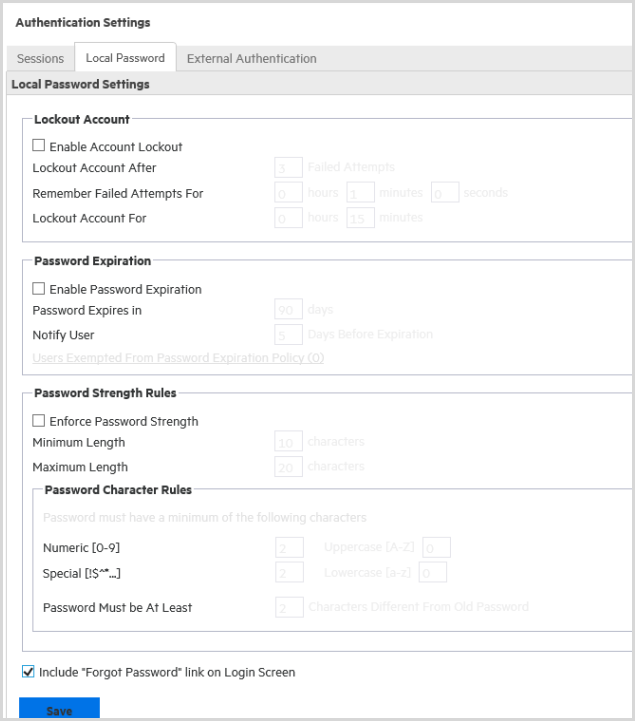
Task: Uncheck the "Forgot Password" link option
Action: tap(28, 672)
